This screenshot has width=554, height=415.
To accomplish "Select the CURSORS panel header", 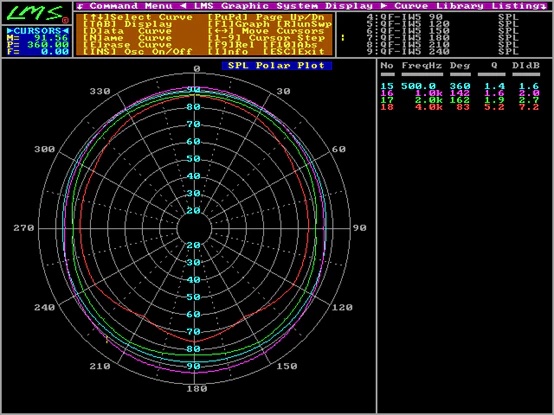I will click(37, 31).
